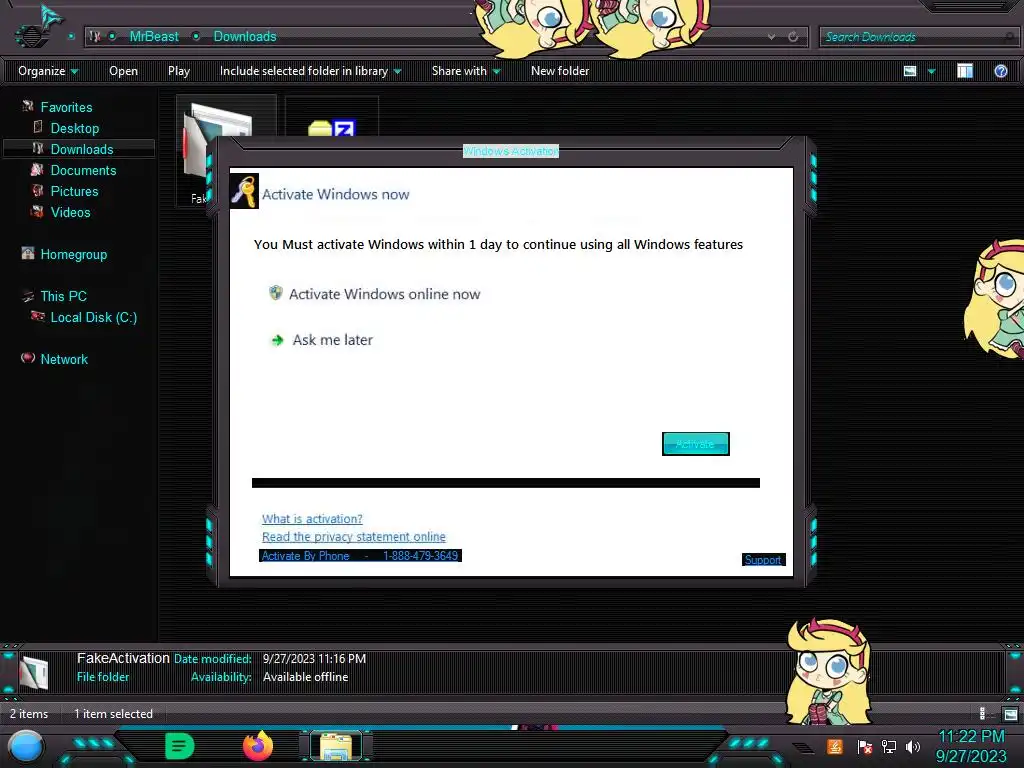Click the Availability label in the details pane

221,677
